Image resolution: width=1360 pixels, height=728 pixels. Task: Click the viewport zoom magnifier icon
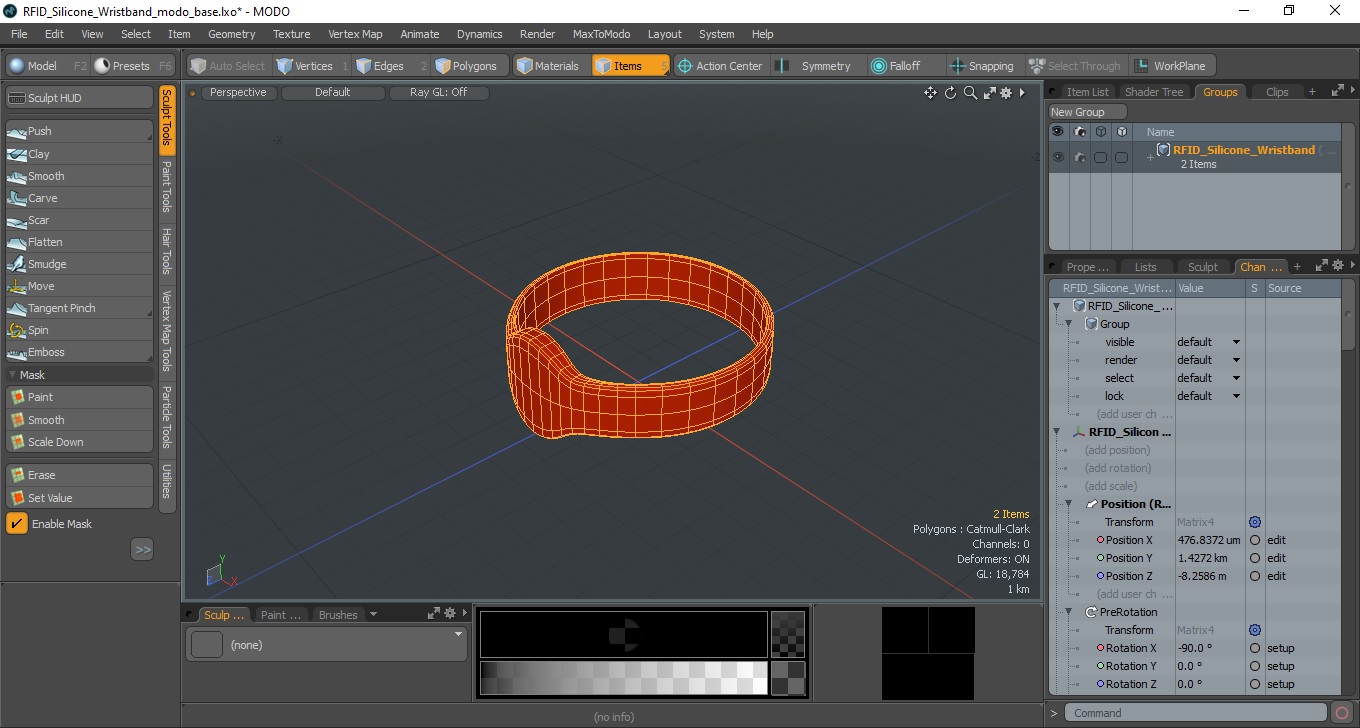pyautogui.click(x=970, y=93)
